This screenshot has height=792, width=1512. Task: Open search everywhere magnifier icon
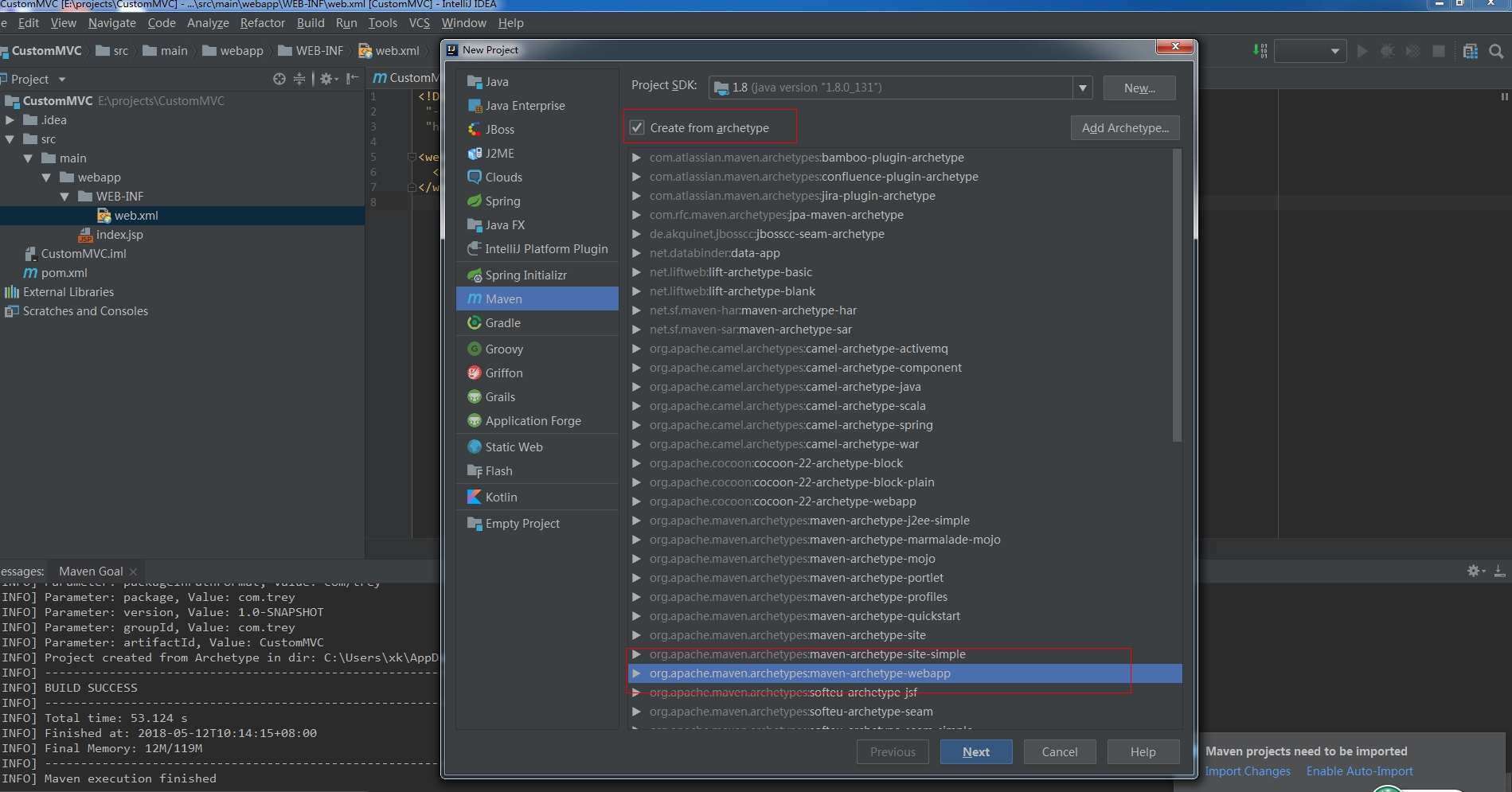(x=1496, y=52)
